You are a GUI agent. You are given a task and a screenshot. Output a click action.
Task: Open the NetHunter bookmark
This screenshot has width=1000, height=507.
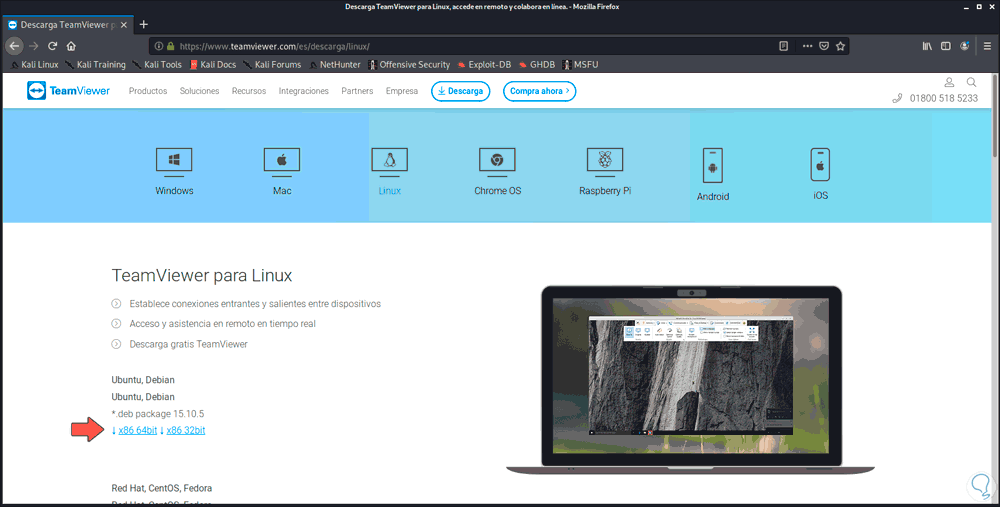pyautogui.click(x=334, y=64)
